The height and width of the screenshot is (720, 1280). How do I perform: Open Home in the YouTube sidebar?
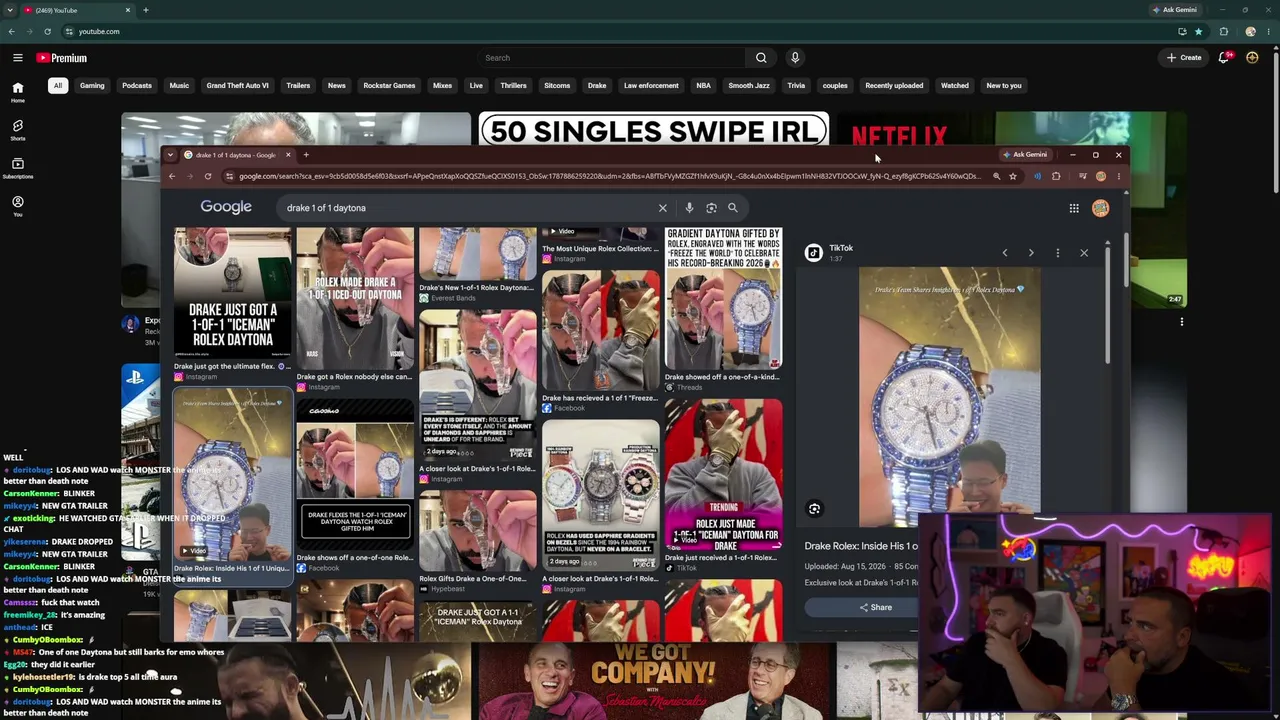18,92
